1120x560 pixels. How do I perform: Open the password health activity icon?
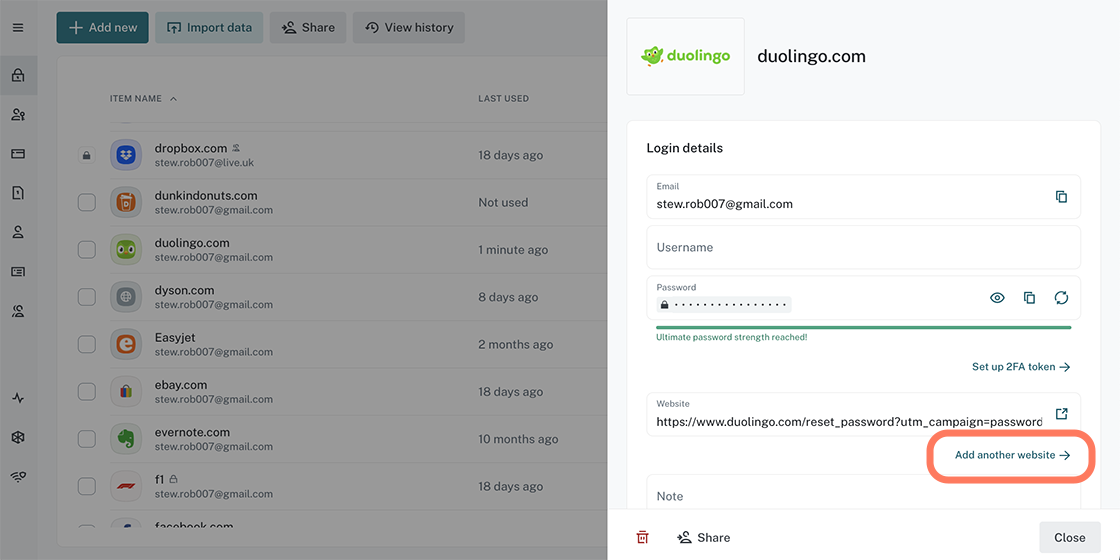pyautogui.click(x=18, y=398)
